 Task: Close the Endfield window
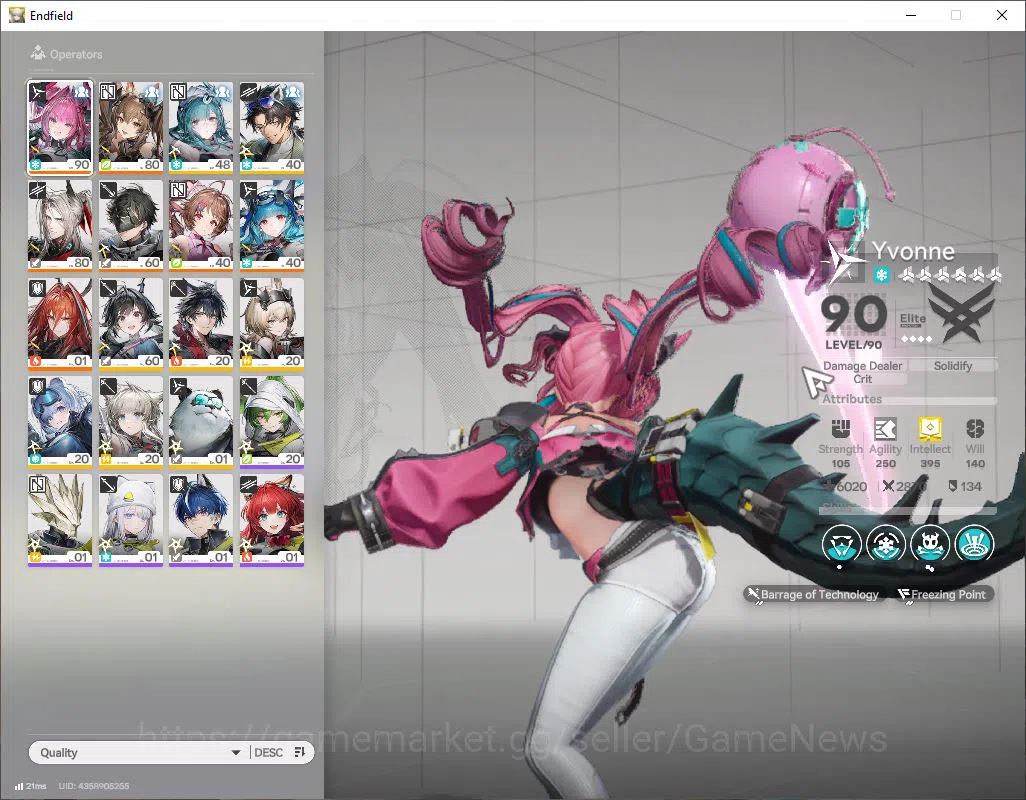point(1001,15)
